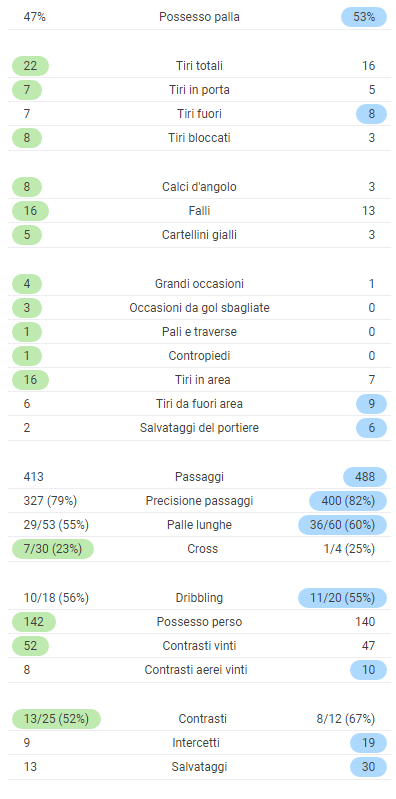The width and height of the screenshot is (396, 799).
Task: Click the 400 (82%) pass accuracy badge
Action: point(348,501)
